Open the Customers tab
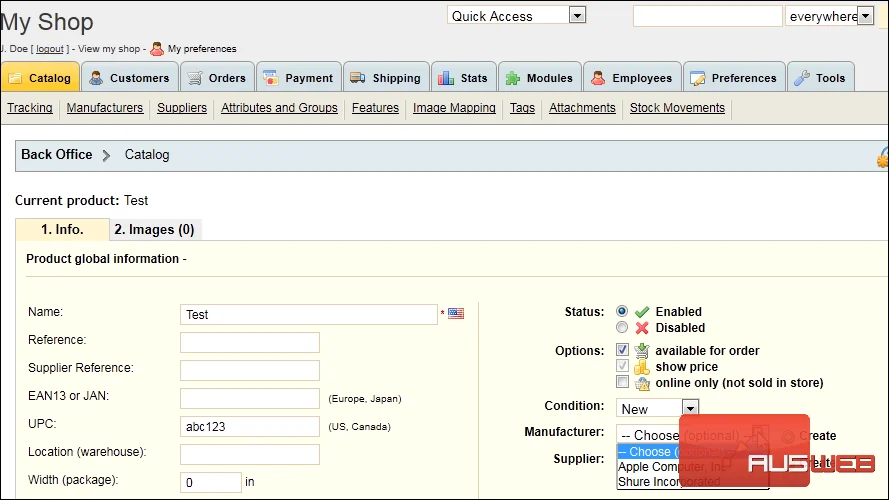 129,78
